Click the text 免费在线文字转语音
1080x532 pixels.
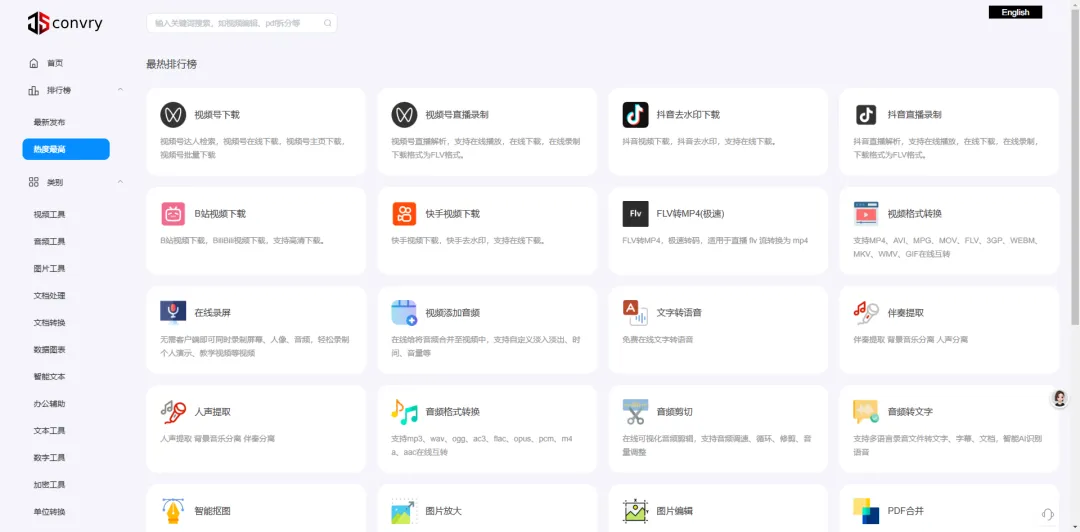(x=658, y=340)
